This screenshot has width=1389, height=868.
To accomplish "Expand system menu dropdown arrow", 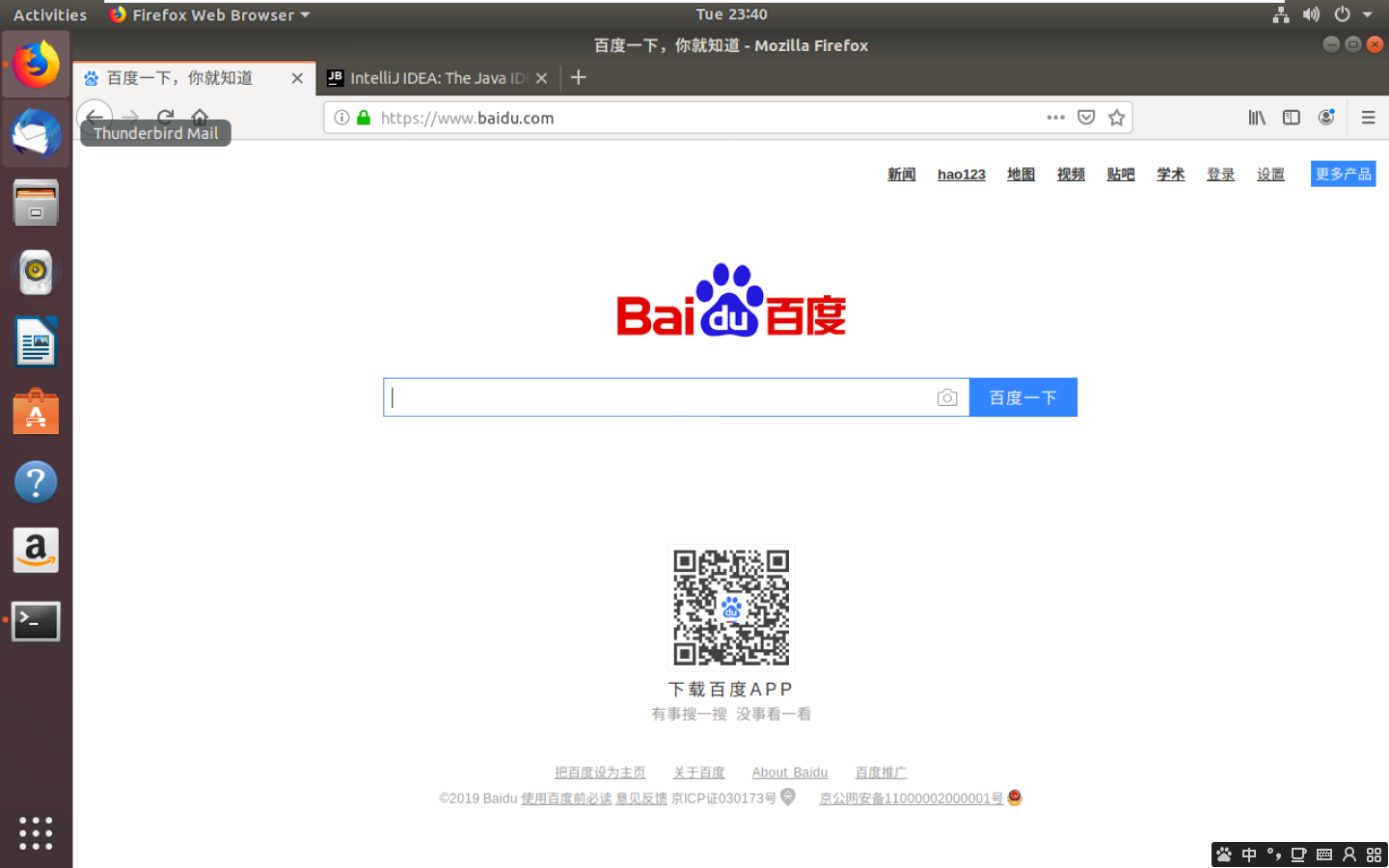I will click(x=1367, y=14).
